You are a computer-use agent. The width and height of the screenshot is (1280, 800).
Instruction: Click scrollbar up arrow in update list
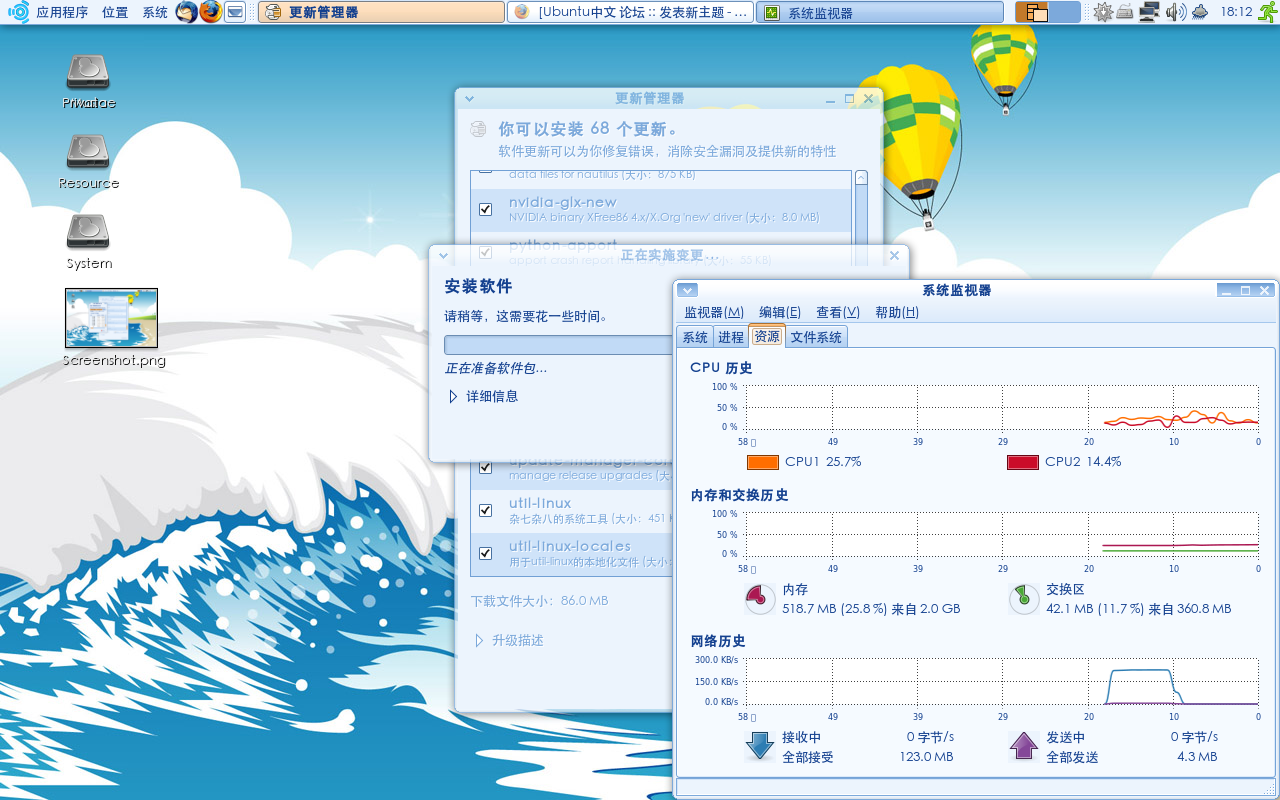861,177
